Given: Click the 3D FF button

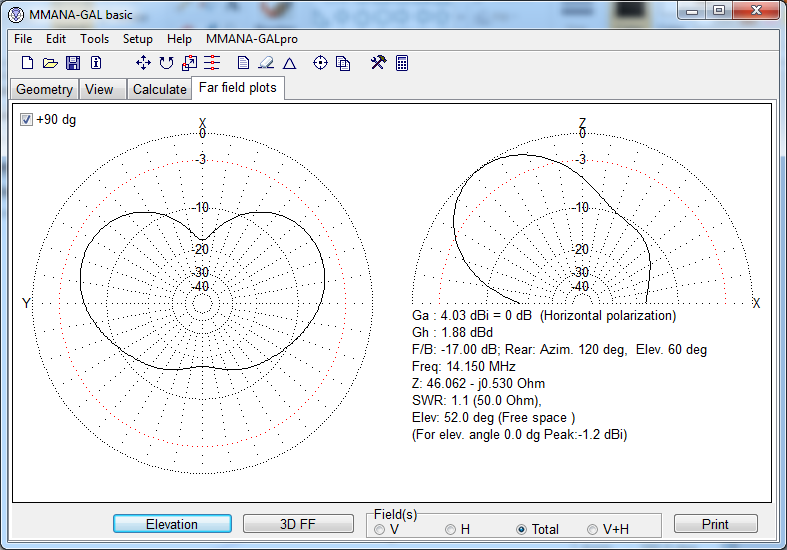Looking at the screenshot, I should 298,524.
